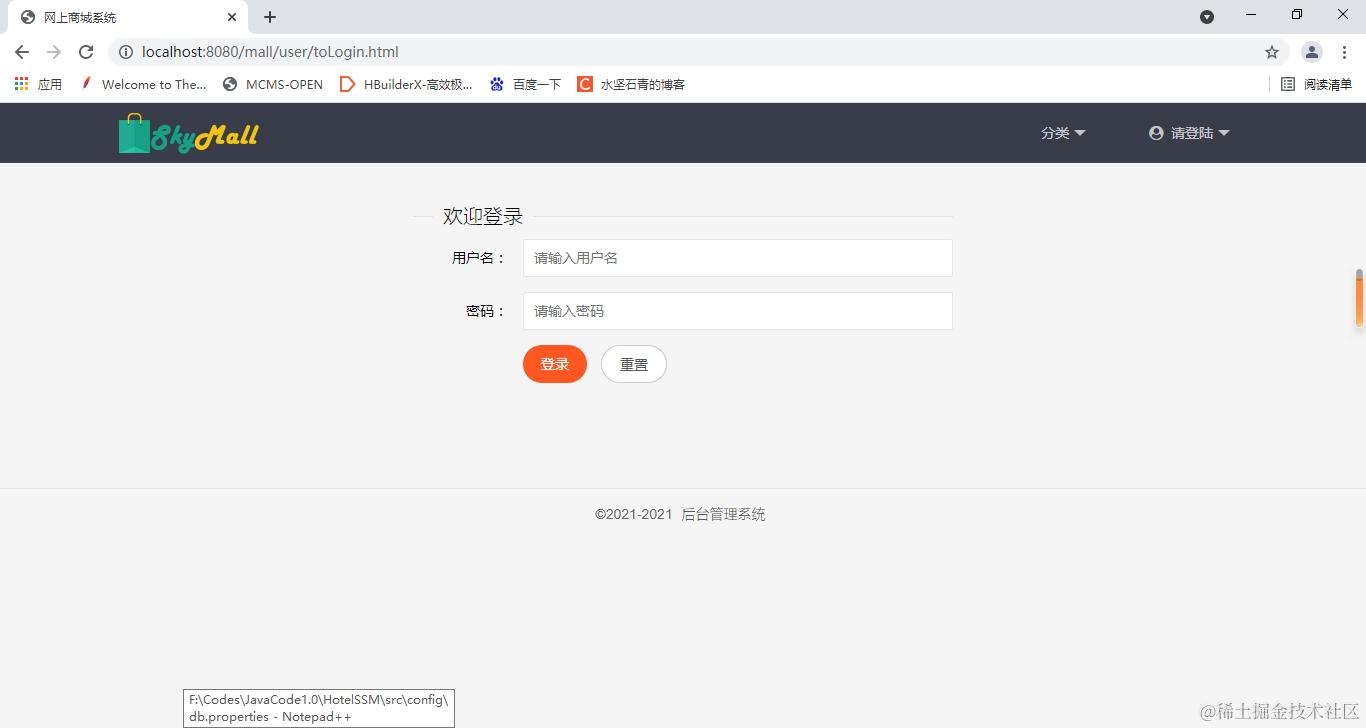Screen dimensions: 1366x728
Task: Click the 请输入用户名 username input field
Action: (x=737, y=257)
